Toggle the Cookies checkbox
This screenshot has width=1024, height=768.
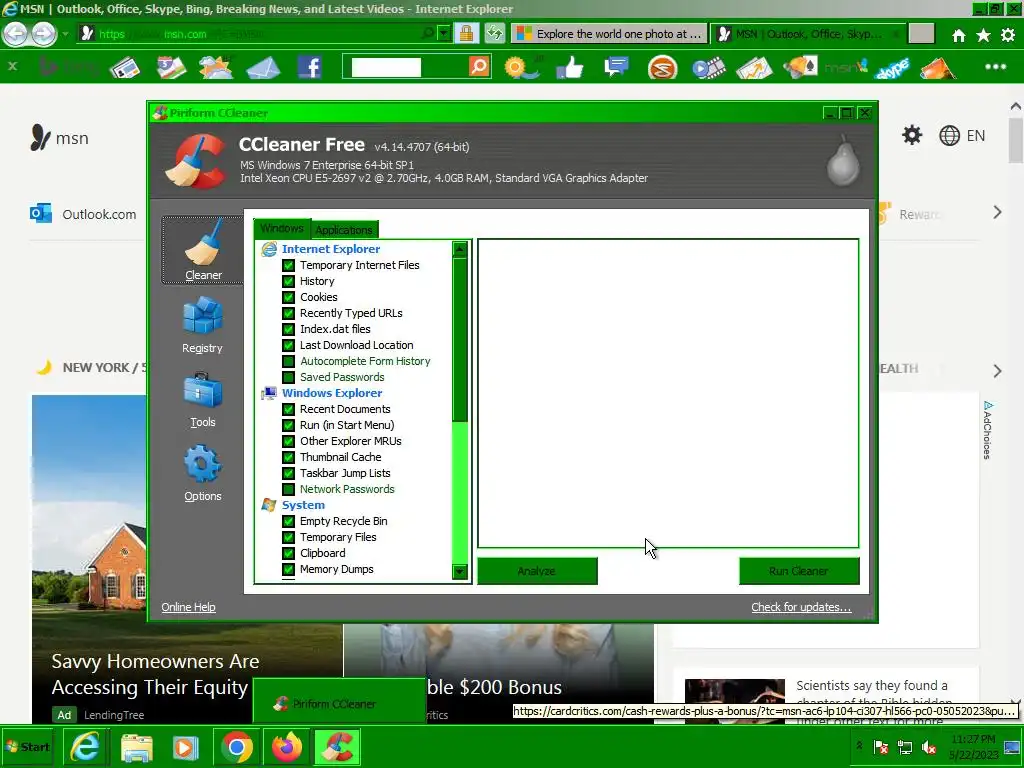[x=288, y=297]
